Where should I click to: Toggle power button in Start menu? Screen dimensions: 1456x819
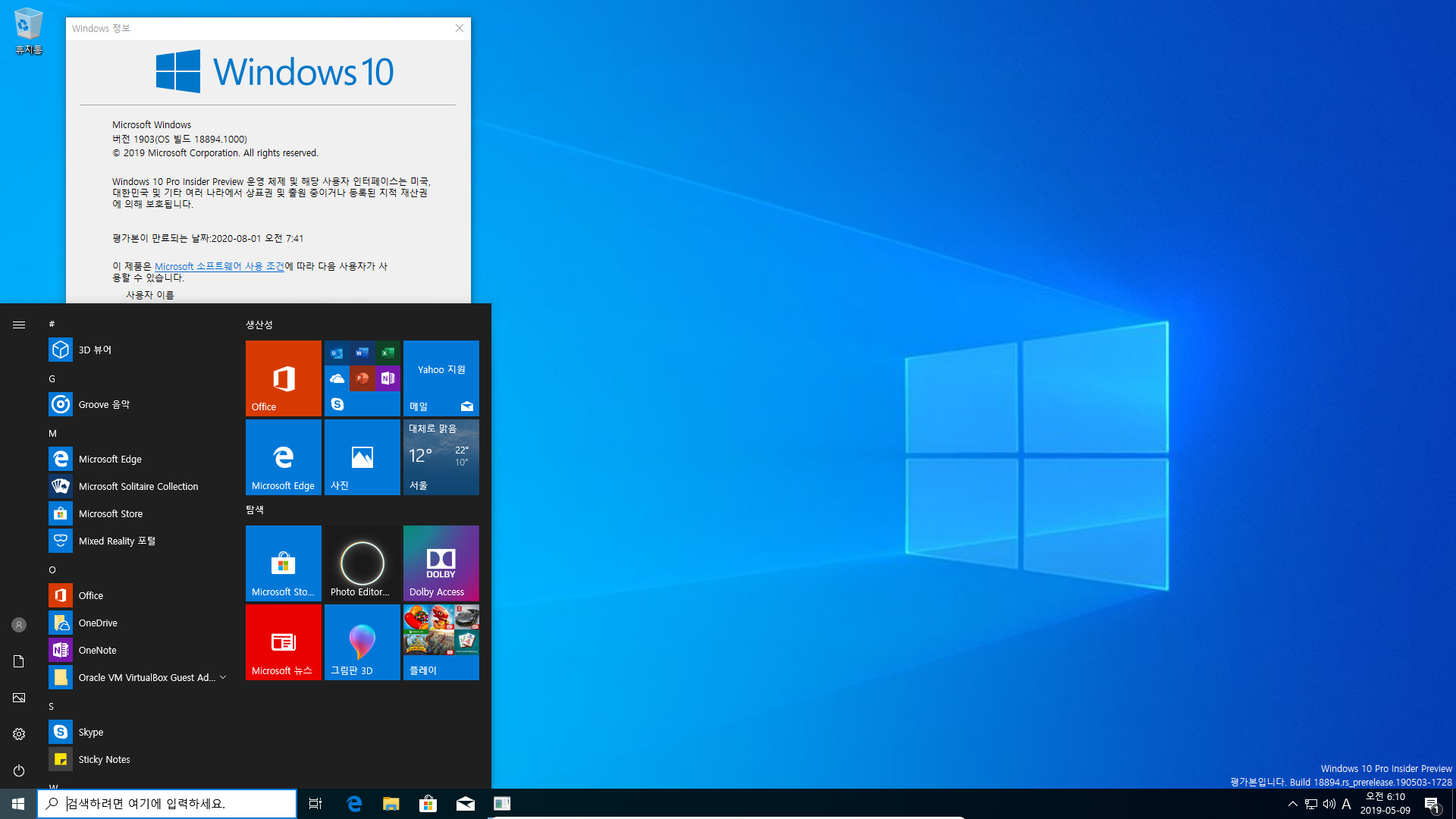19,770
